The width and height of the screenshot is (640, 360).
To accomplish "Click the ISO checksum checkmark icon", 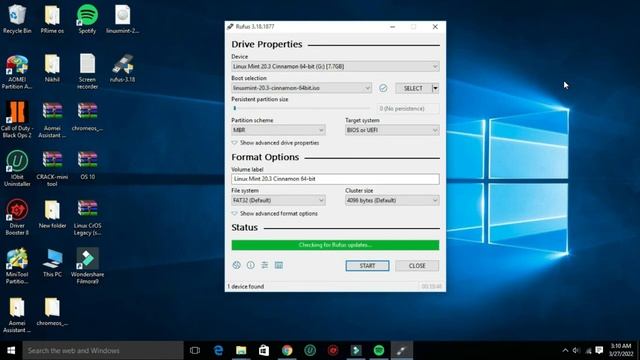I will [x=383, y=88].
